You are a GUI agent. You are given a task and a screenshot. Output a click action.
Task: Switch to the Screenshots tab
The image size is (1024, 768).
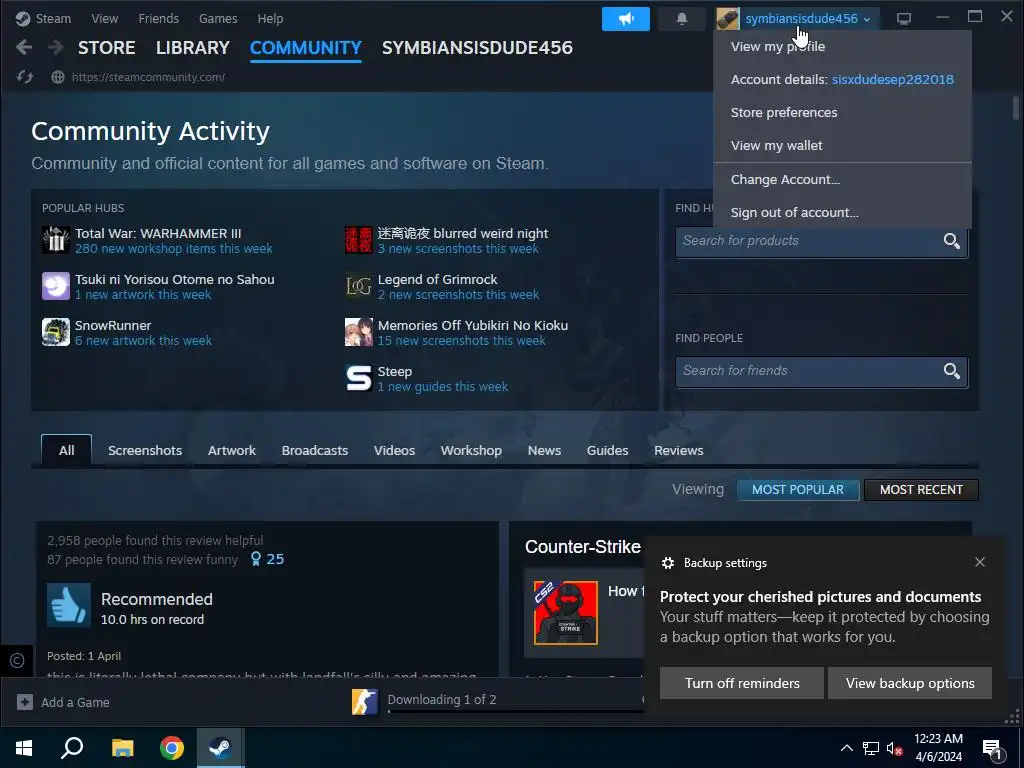[145, 451]
